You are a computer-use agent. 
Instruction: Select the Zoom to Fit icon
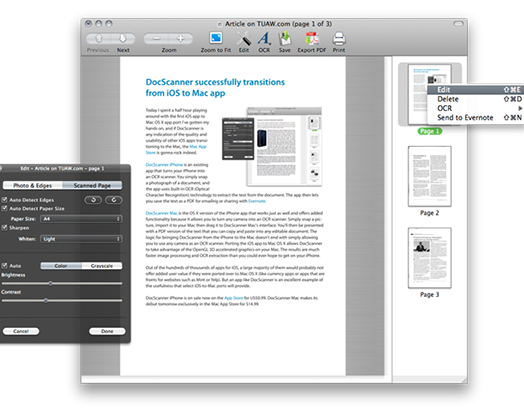tap(216, 38)
